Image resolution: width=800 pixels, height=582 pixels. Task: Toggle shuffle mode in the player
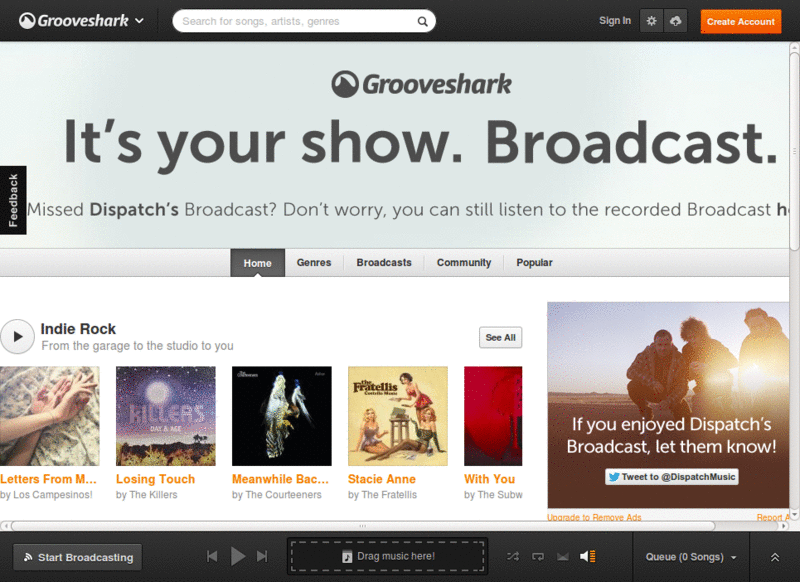coord(513,556)
